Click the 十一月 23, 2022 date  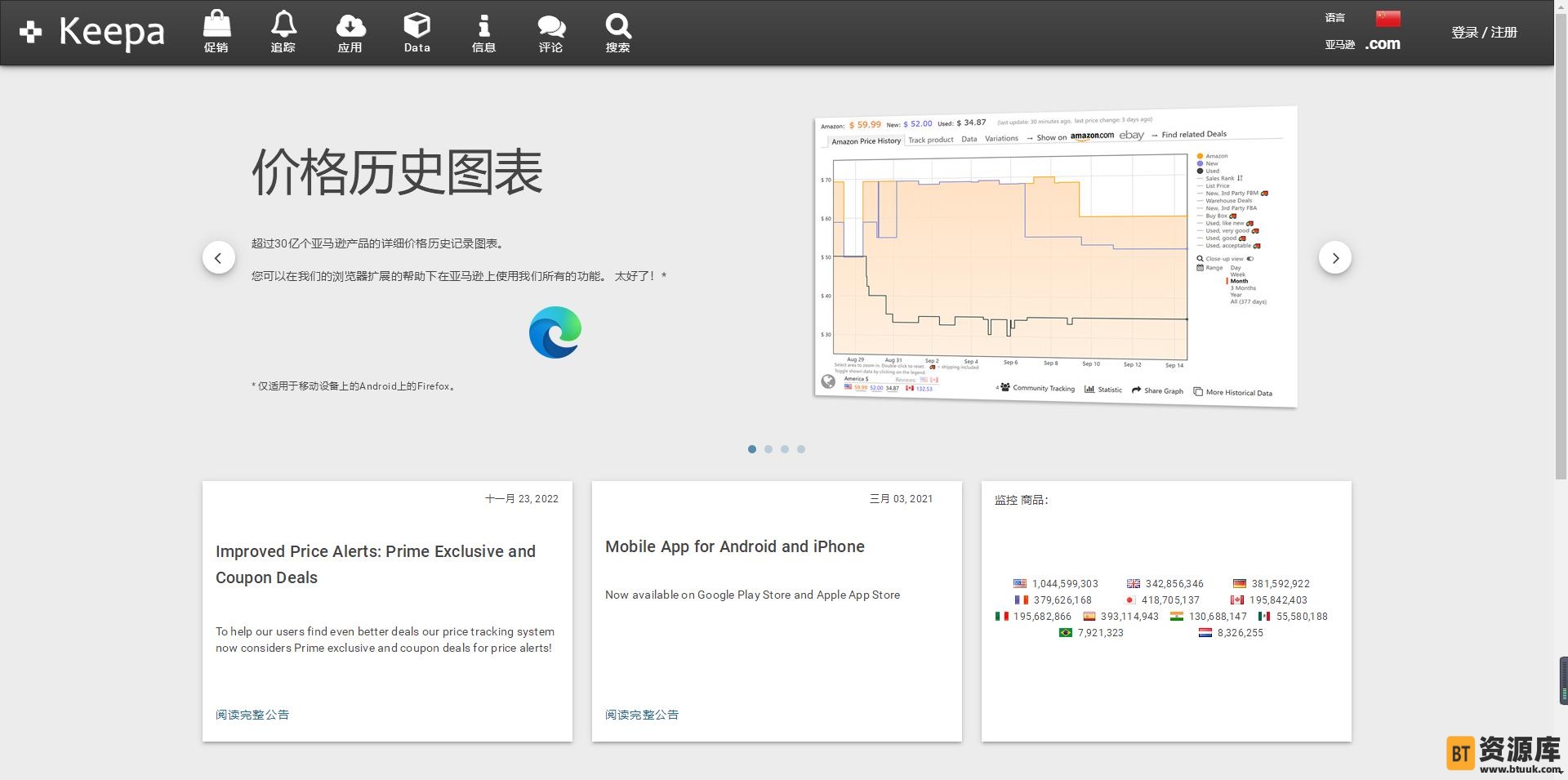point(522,499)
